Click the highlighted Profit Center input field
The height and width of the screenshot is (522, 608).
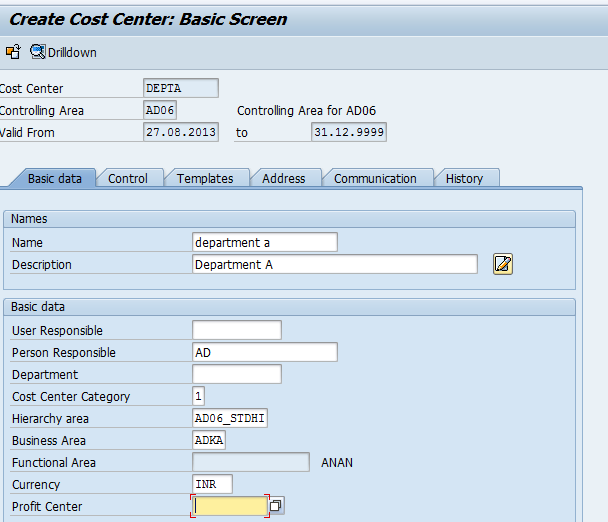tap(230, 506)
